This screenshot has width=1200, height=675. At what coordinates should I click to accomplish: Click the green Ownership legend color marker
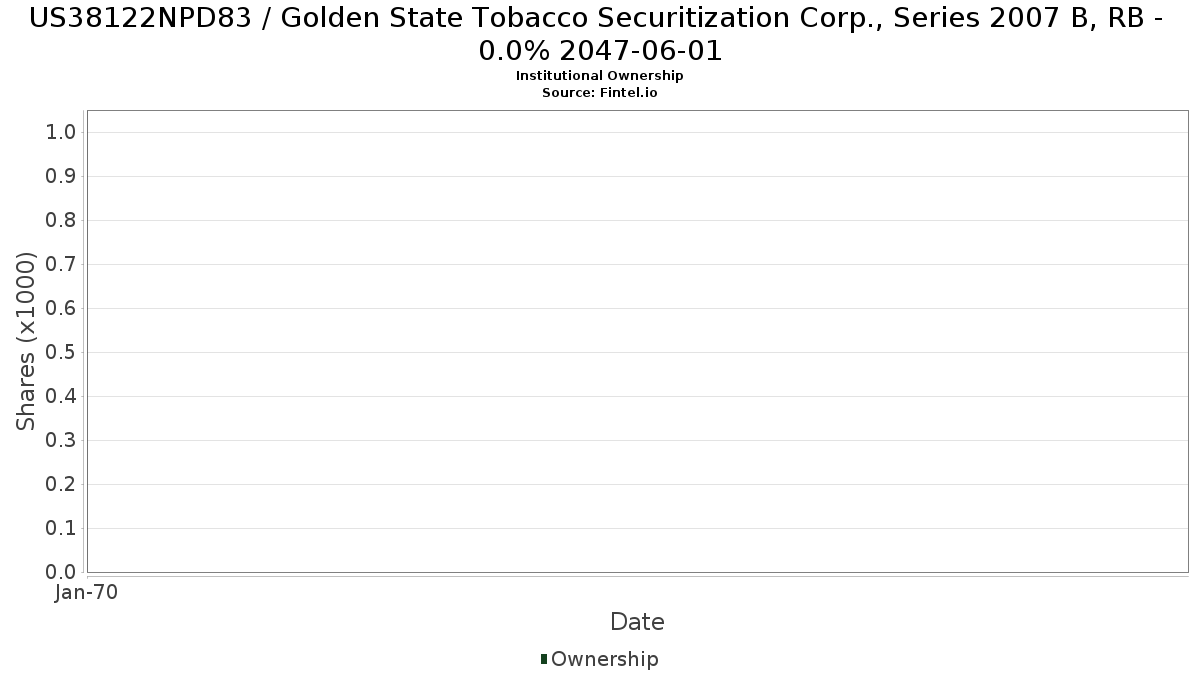[544, 659]
